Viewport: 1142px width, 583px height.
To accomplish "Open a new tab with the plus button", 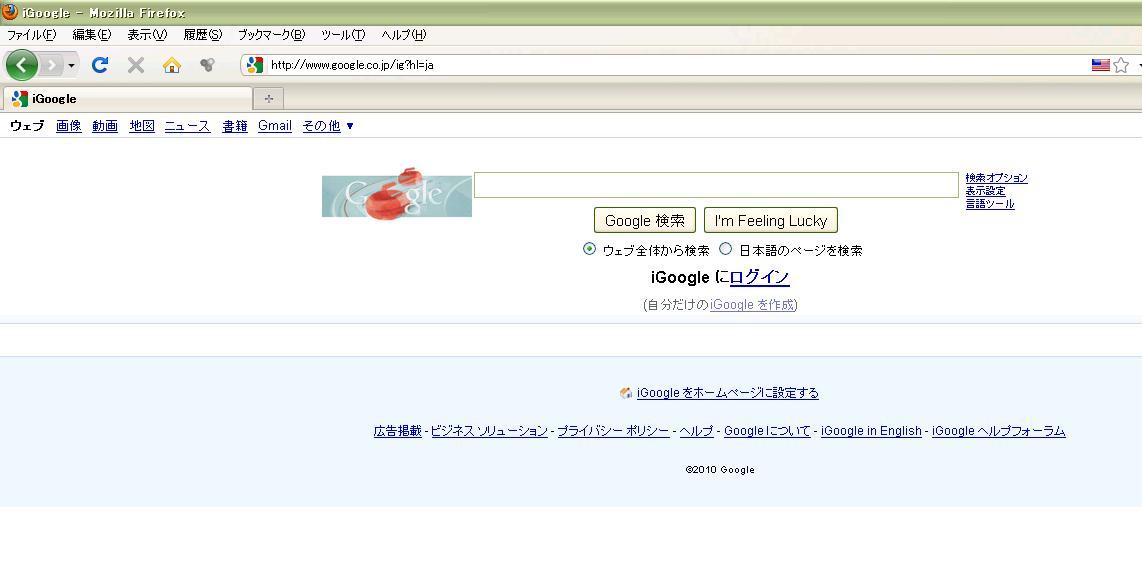I will tap(269, 98).
